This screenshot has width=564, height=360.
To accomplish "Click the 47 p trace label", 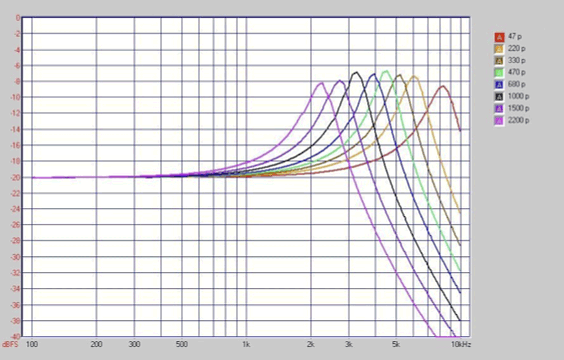I will pyautogui.click(x=515, y=37).
